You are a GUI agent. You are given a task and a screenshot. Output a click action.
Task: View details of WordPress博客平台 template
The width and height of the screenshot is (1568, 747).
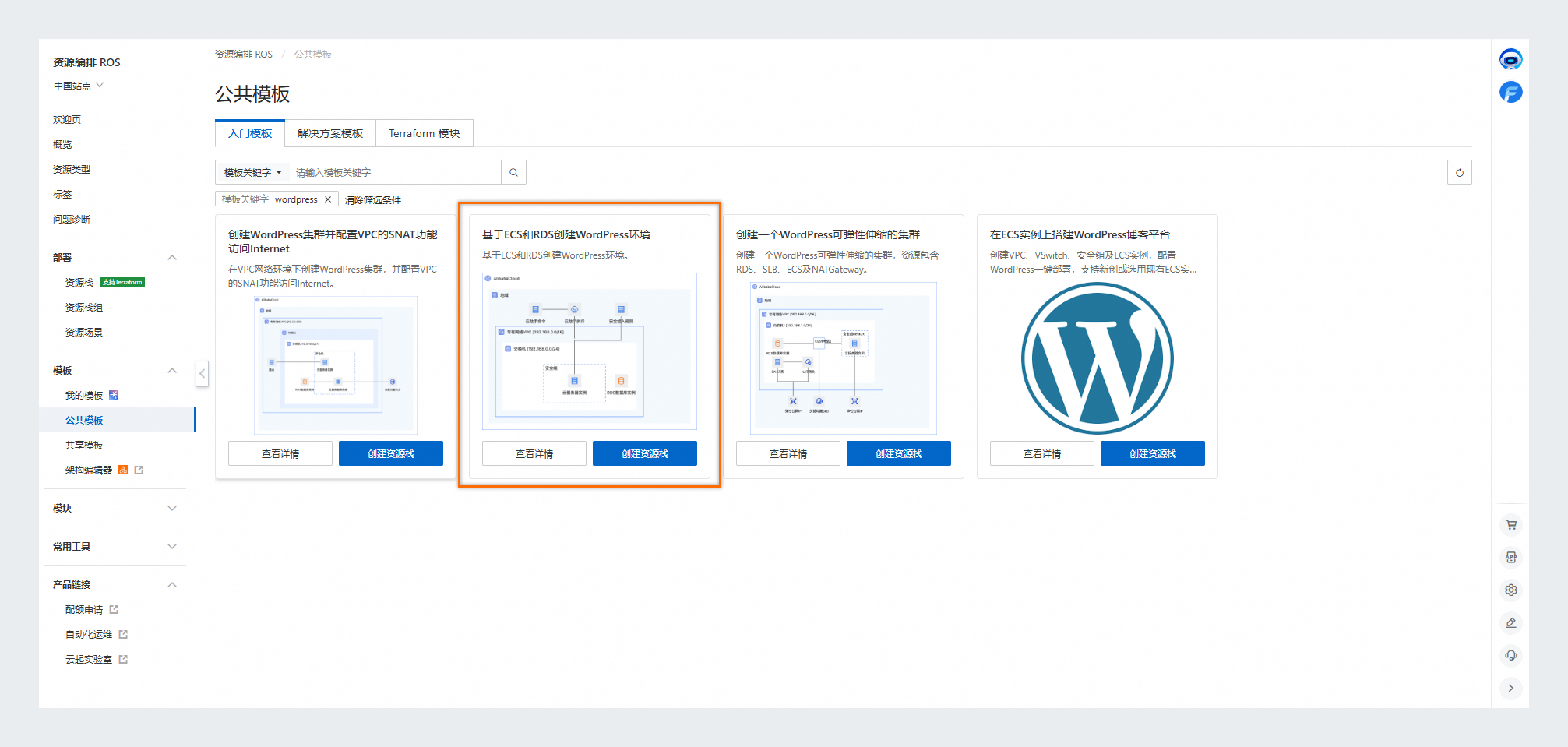(1042, 453)
